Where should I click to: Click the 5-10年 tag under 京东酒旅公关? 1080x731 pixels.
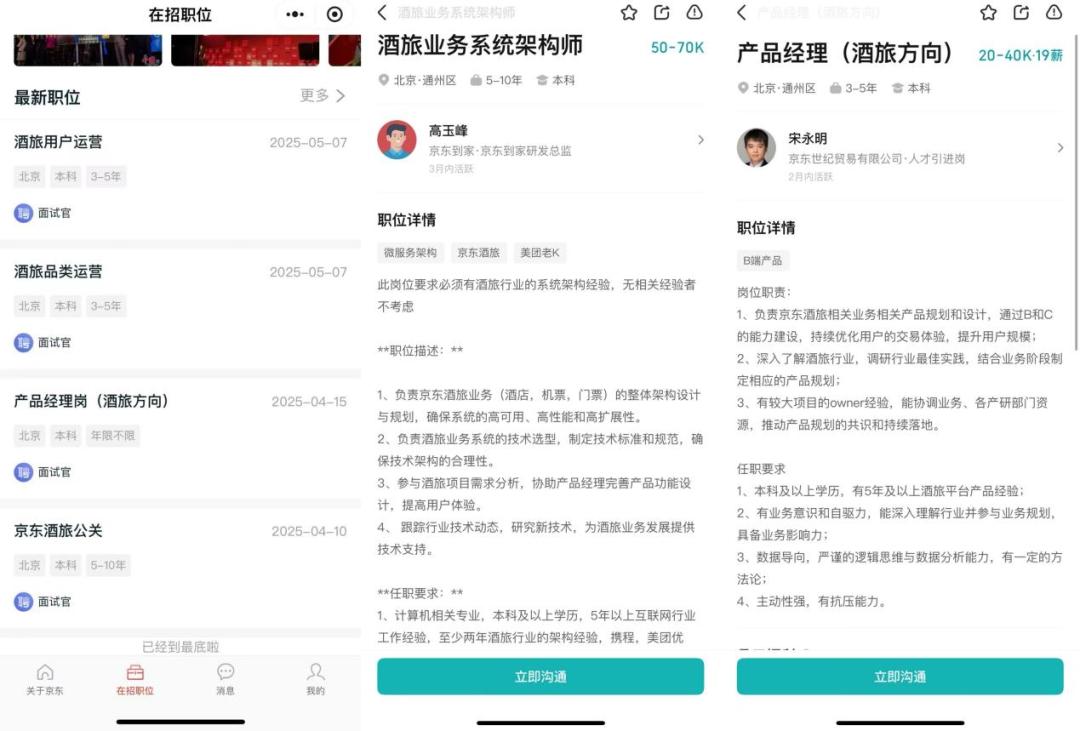[x=108, y=565]
